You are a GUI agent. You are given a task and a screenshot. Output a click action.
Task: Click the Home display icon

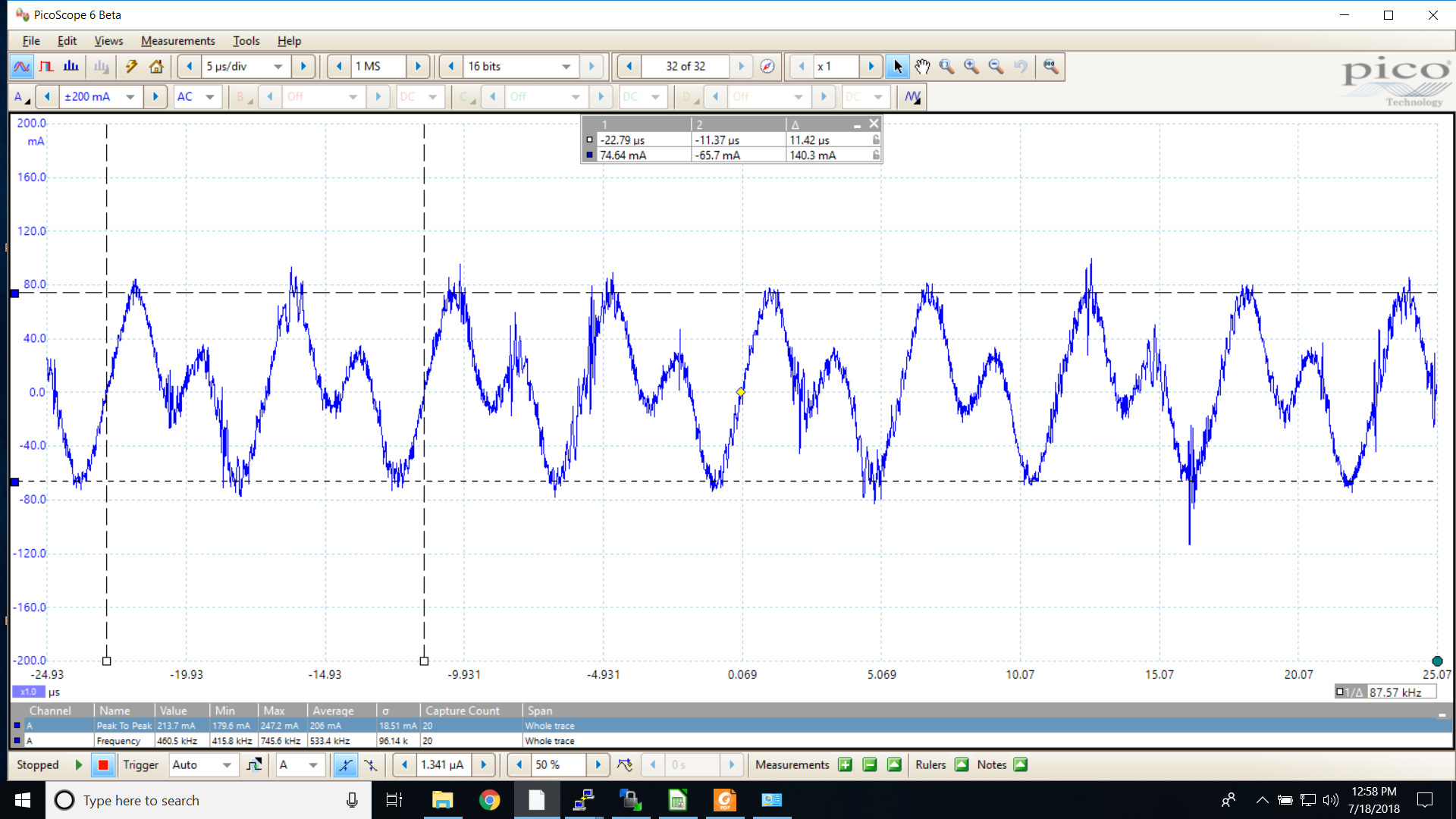point(156,67)
